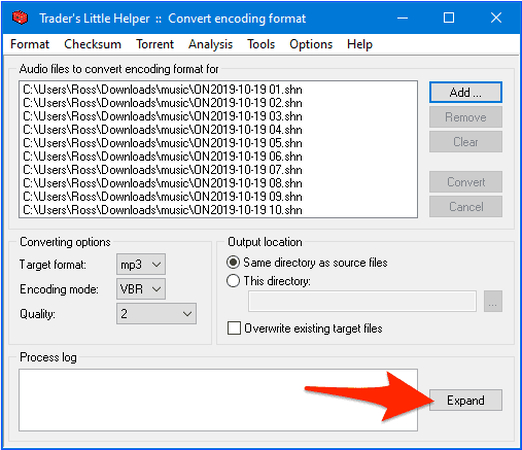
Task: Enable Overwrite existing target files checkbox
Action: [305, 328]
